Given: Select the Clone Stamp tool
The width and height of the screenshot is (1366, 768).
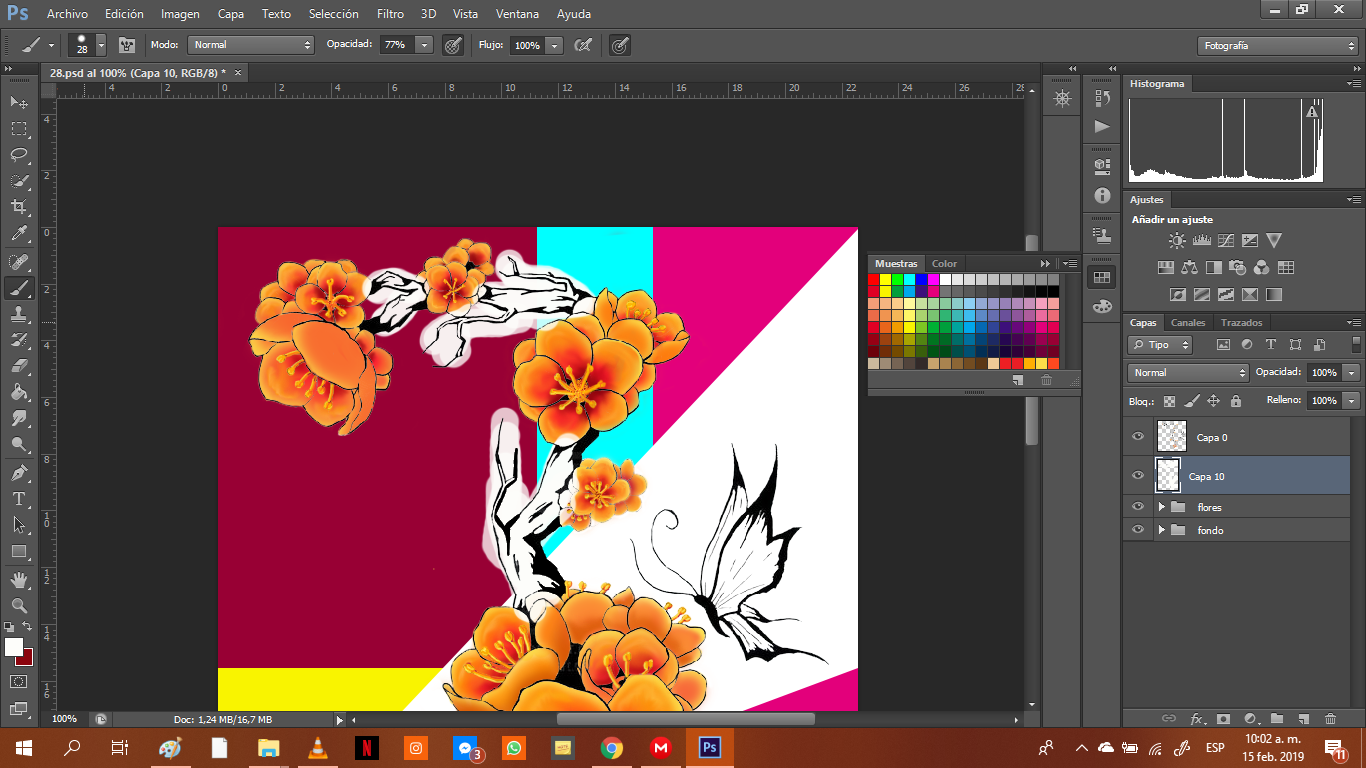Looking at the screenshot, I should click(19, 314).
